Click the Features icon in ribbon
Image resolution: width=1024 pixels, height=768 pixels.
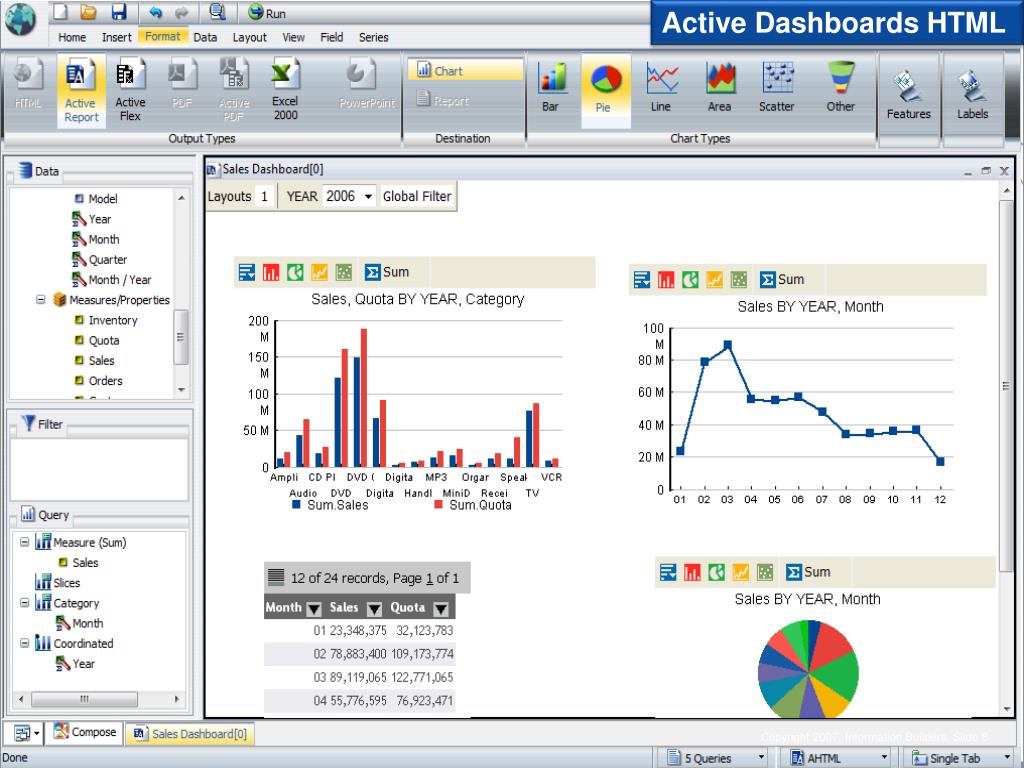point(908,94)
